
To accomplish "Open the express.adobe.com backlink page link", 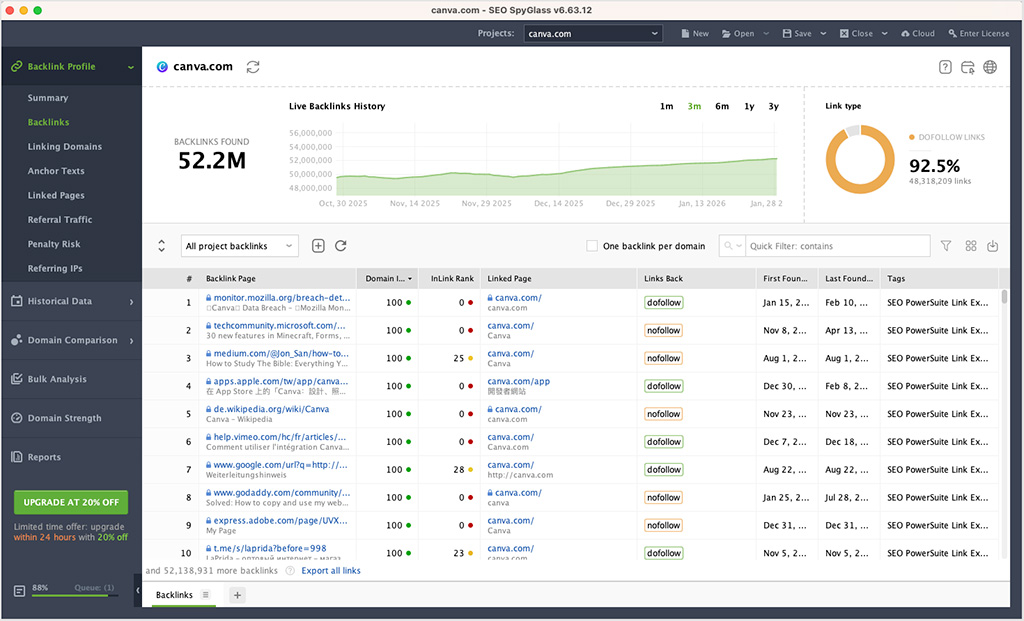I will pos(280,520).
